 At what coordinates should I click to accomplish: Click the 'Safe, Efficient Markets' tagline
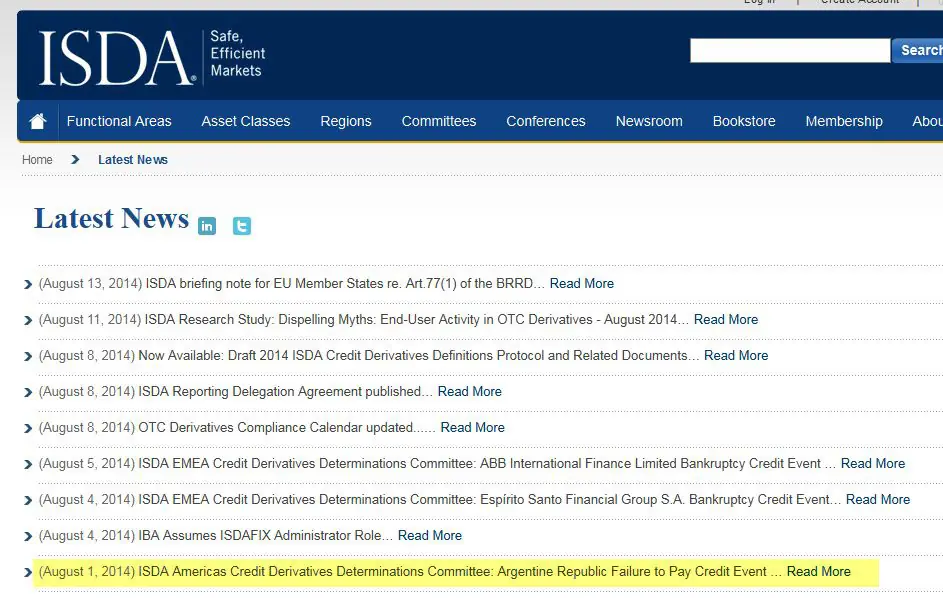(238, 54)
